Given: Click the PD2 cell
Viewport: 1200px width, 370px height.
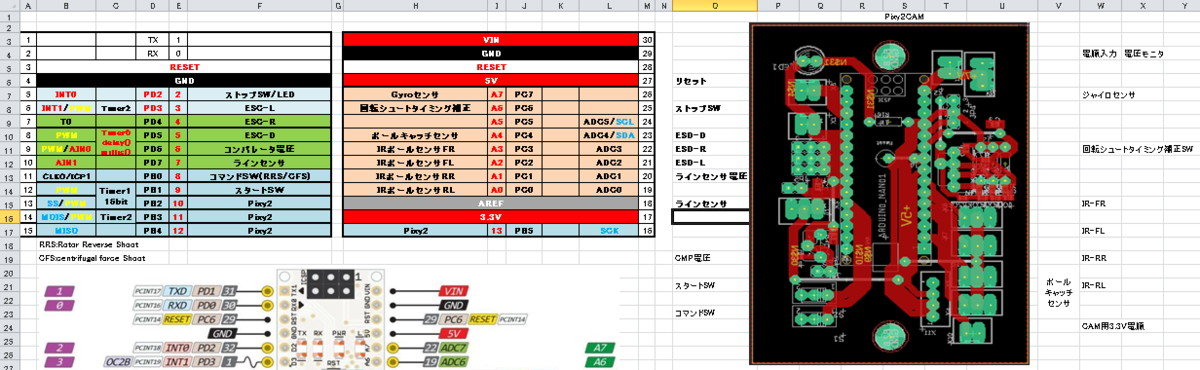Looking at the screenshot, I should 152,94.
